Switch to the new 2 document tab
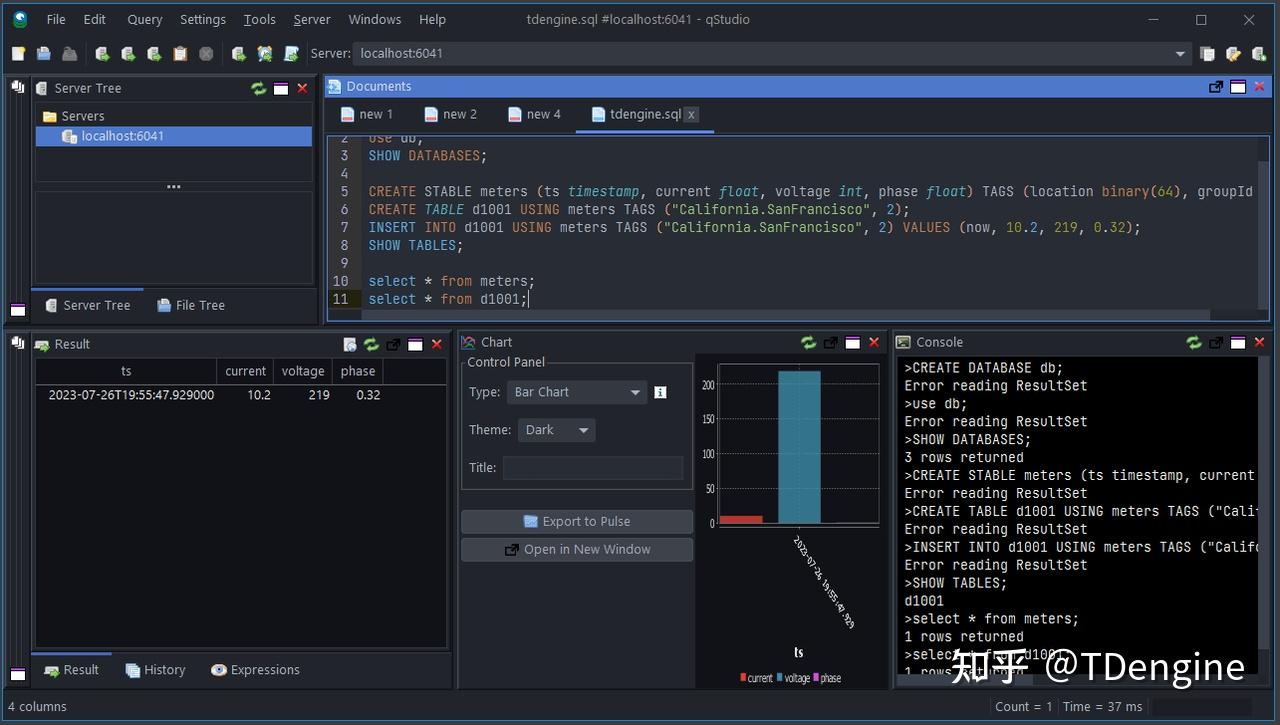Image resolution: width=1280 pixels, height=725 pixels. (450, 114)
